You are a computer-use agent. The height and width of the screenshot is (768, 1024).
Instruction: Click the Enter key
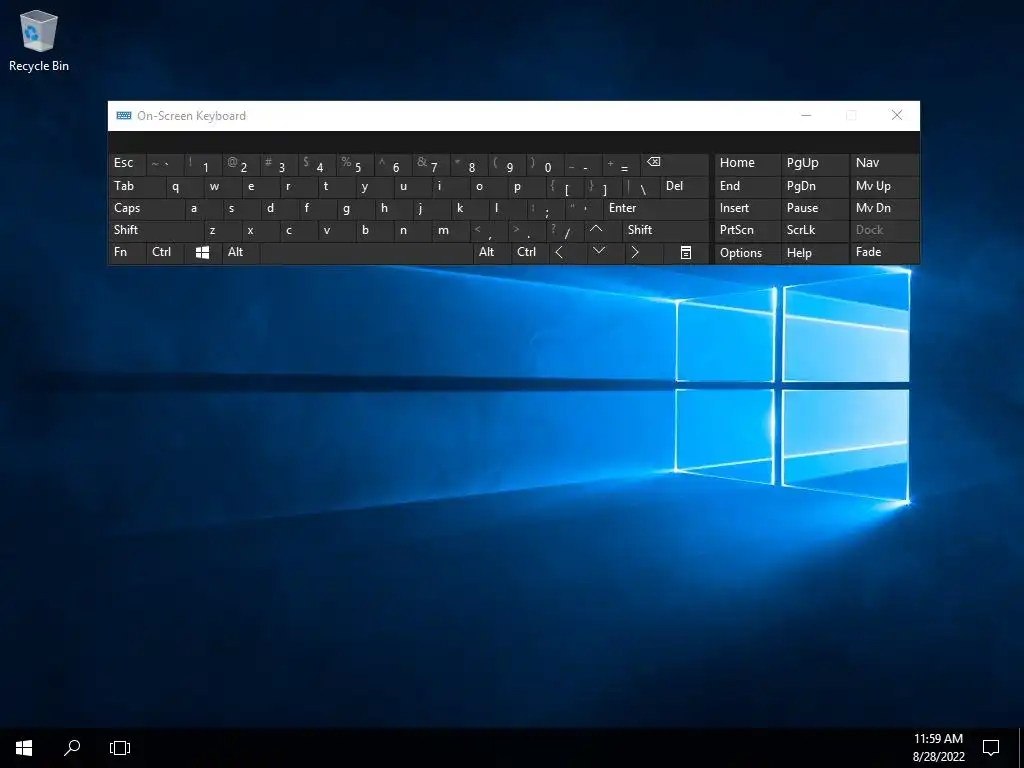tap(656, 208)
